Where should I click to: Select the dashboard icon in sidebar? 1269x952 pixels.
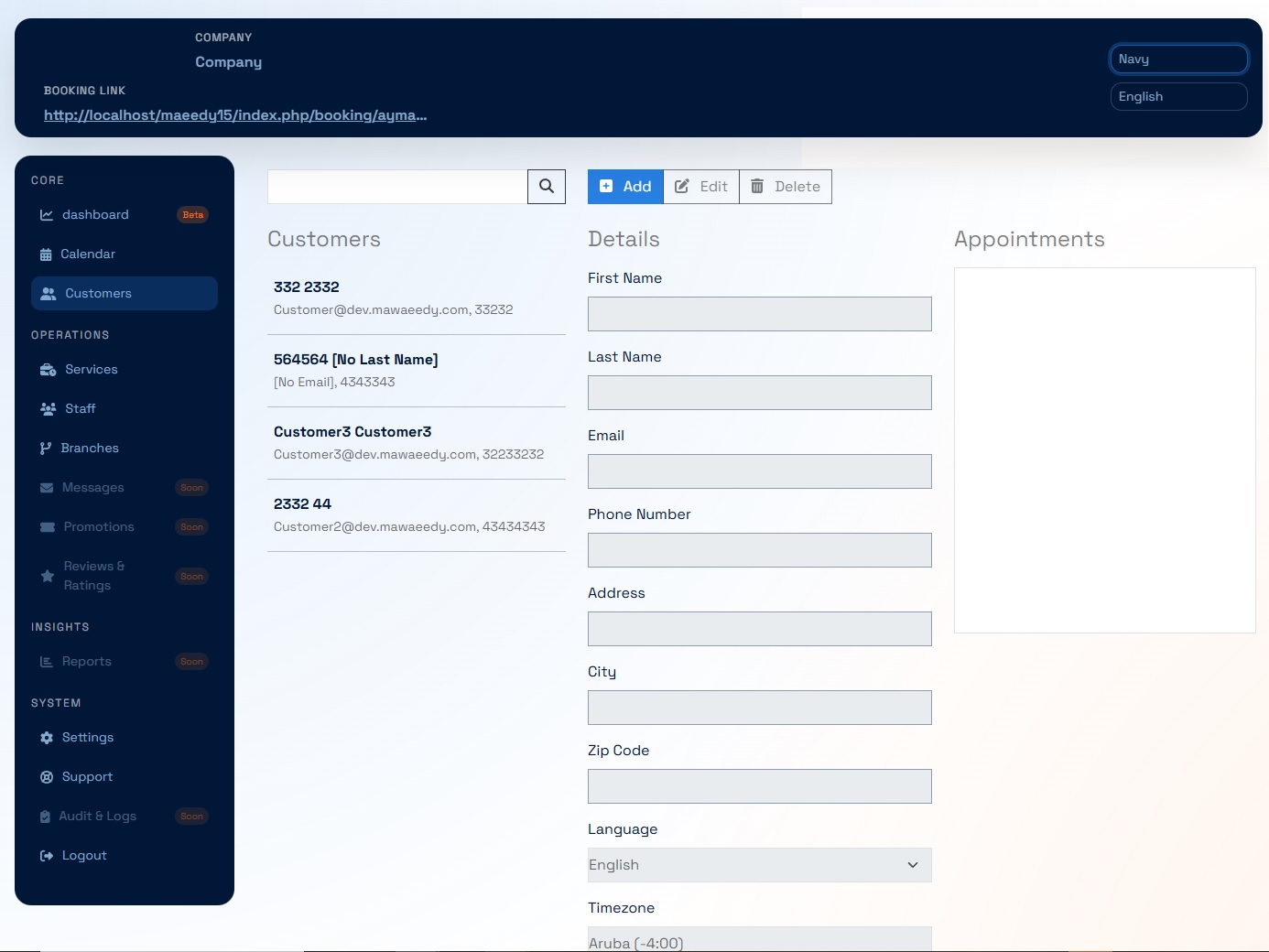(x=47, y=214)
